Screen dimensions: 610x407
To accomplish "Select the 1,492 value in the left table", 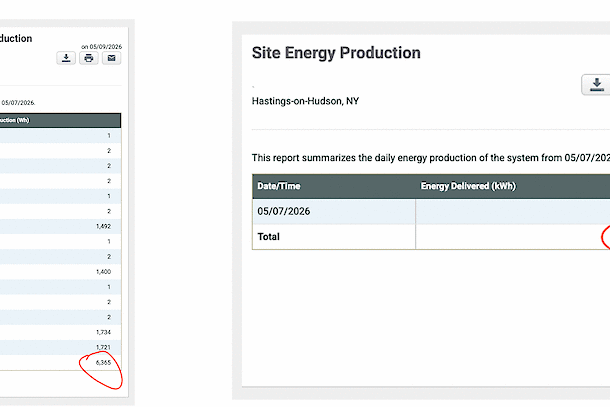I will (x=103, y=226).
